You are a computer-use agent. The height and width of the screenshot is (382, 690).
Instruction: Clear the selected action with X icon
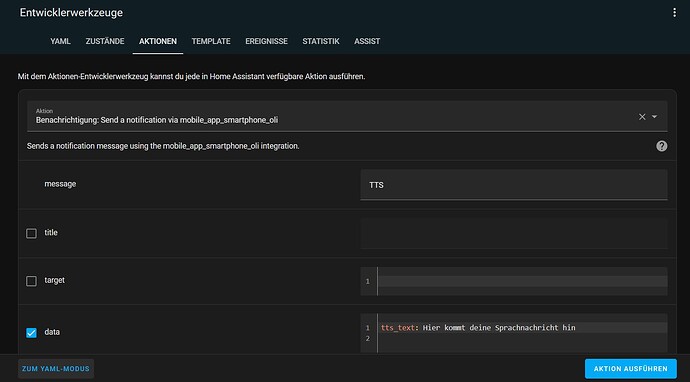click(x=642, y=117)
